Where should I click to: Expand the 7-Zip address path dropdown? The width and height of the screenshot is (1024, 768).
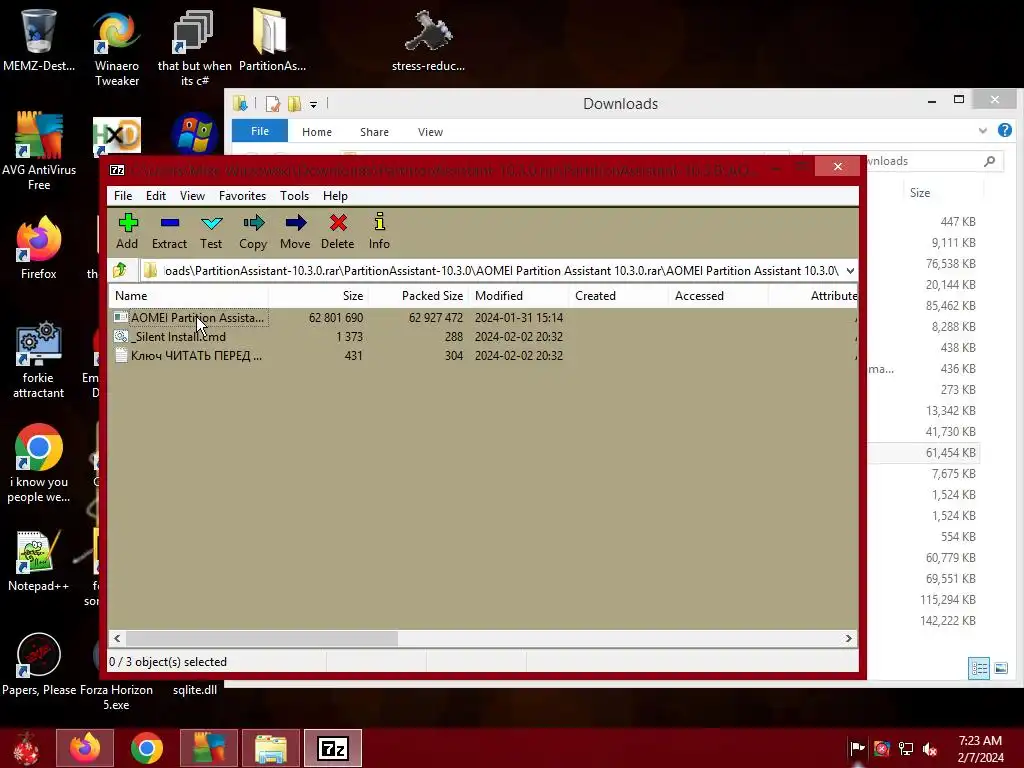[x=850, y=270]
